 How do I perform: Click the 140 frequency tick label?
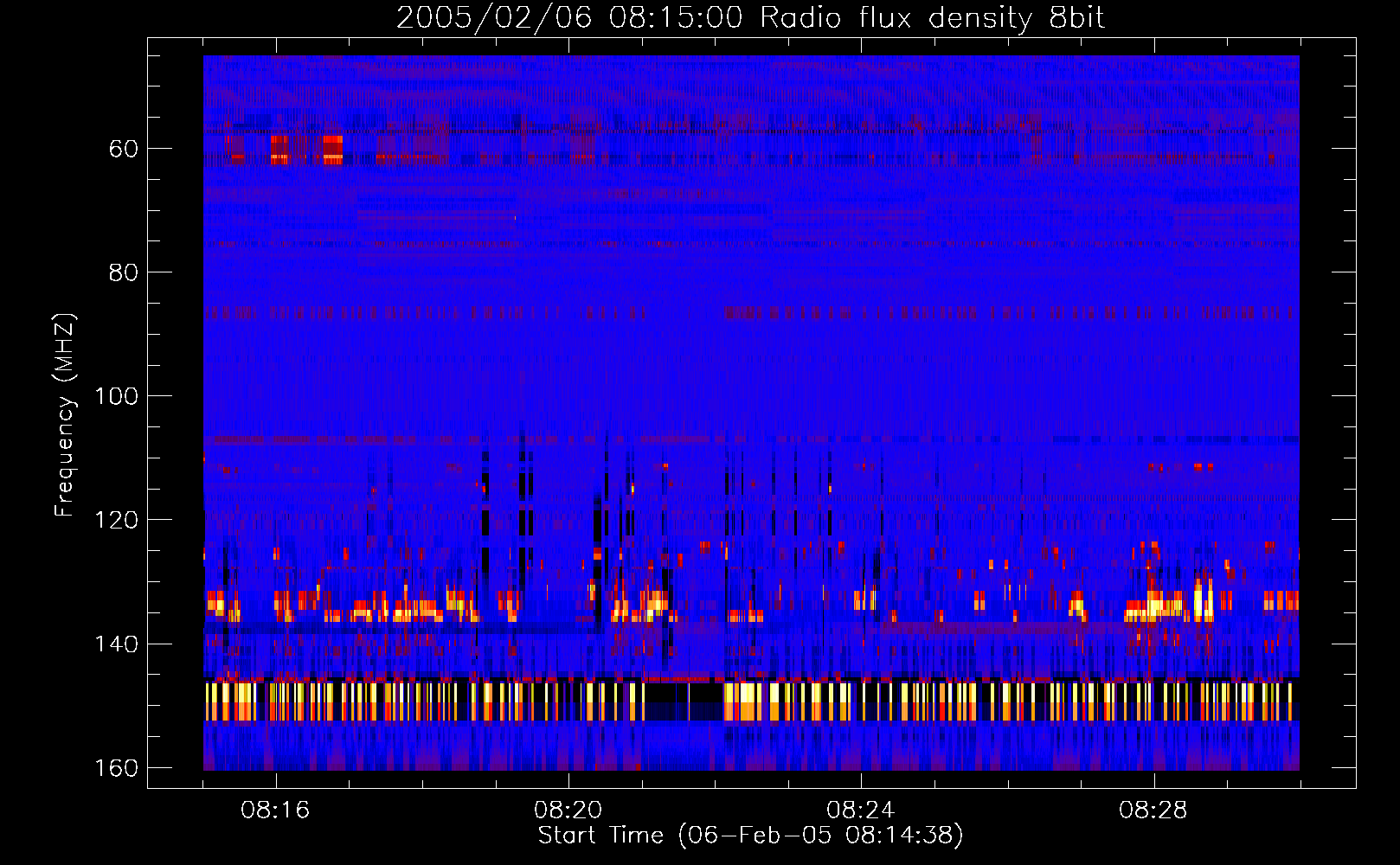pyautogui.click(x=116, y=644)
